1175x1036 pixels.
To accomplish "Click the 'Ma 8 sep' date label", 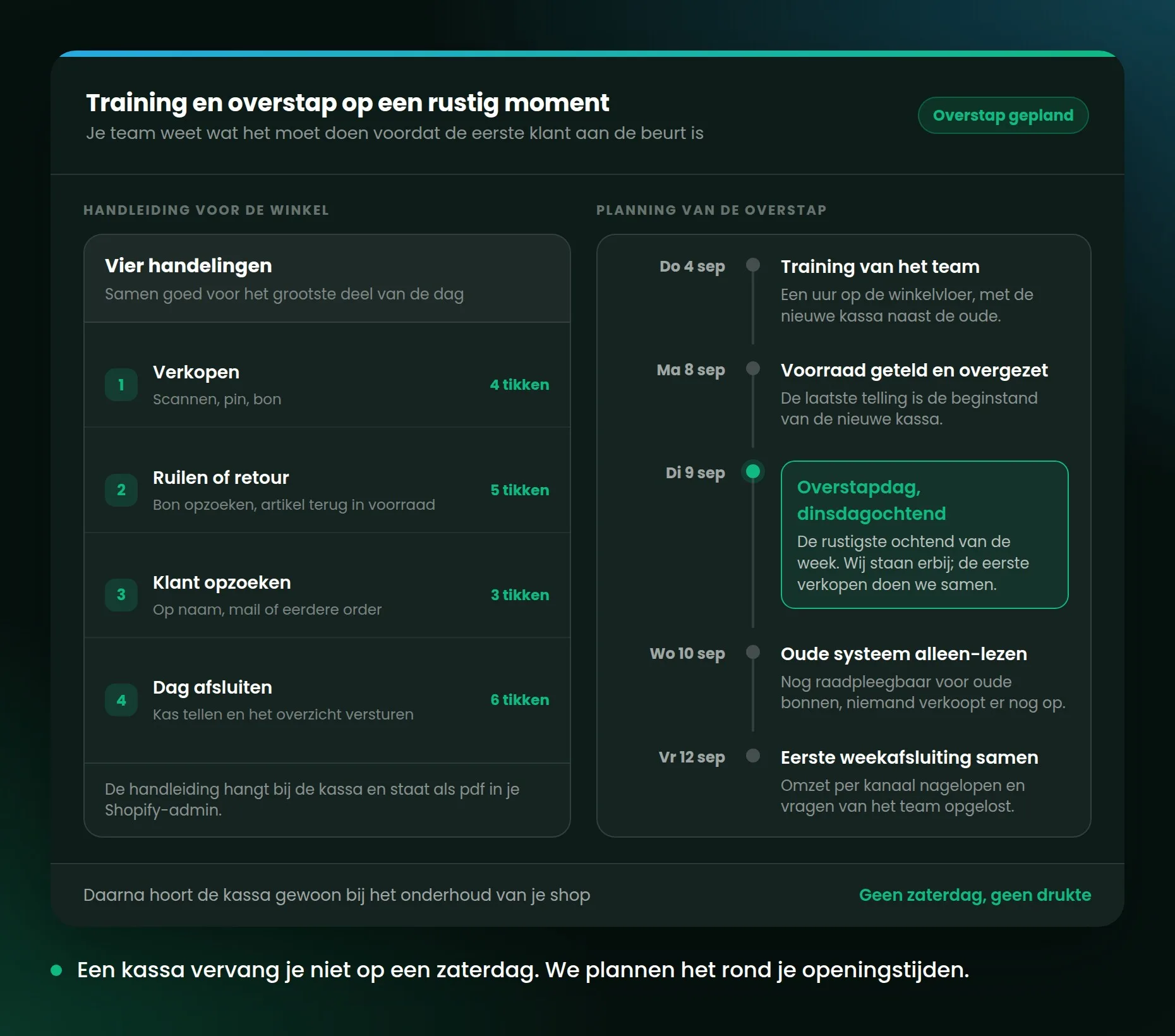I will click(690, 370).
